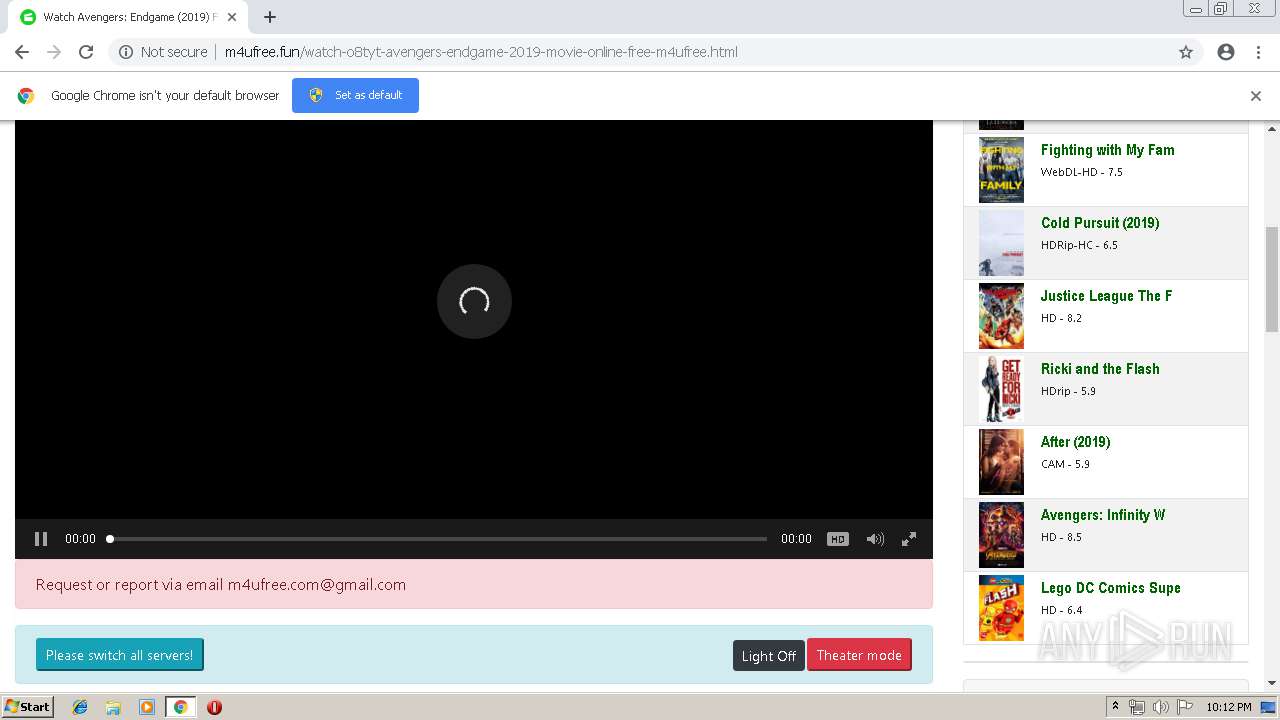Click Ricki and the Flash poster thumbnail
This screenshot has height=720, width=1280.
click(x=1001, y=389)
